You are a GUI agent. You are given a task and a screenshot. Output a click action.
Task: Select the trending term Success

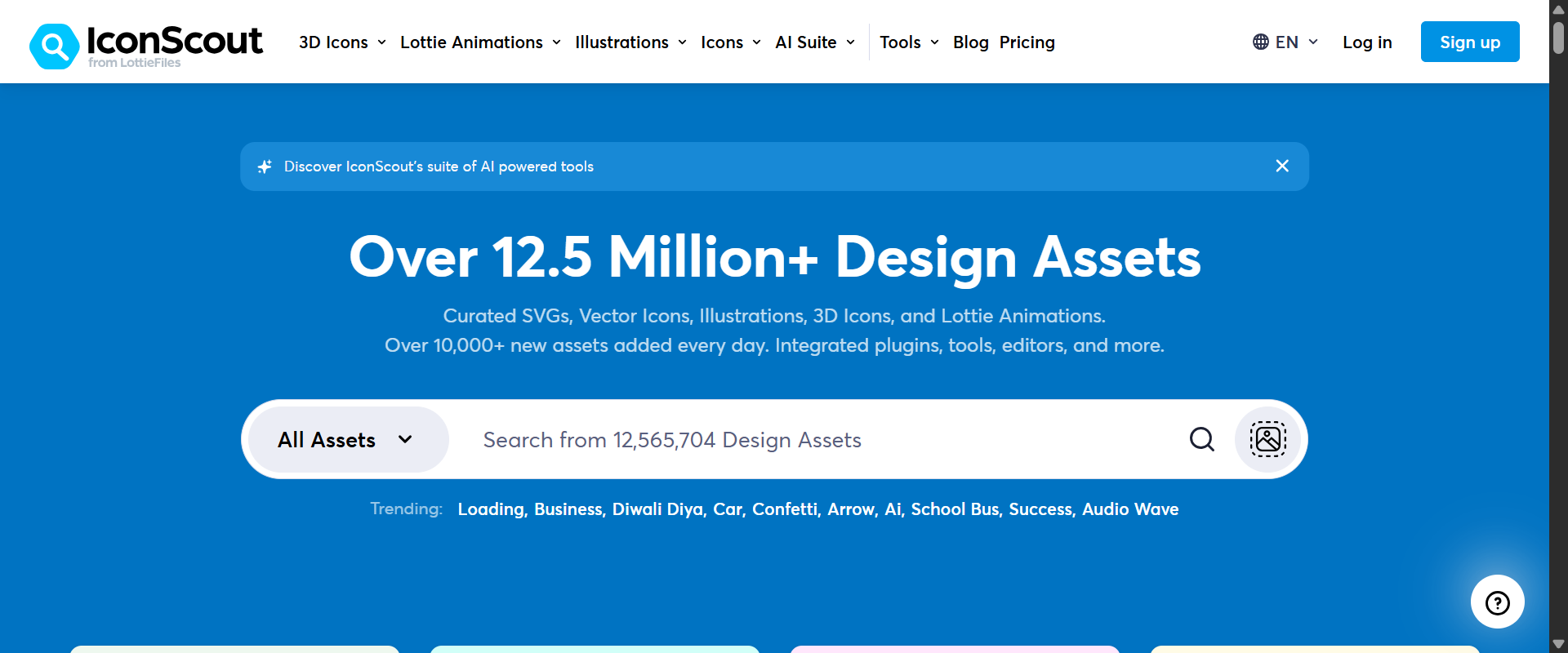(1042, 509)
